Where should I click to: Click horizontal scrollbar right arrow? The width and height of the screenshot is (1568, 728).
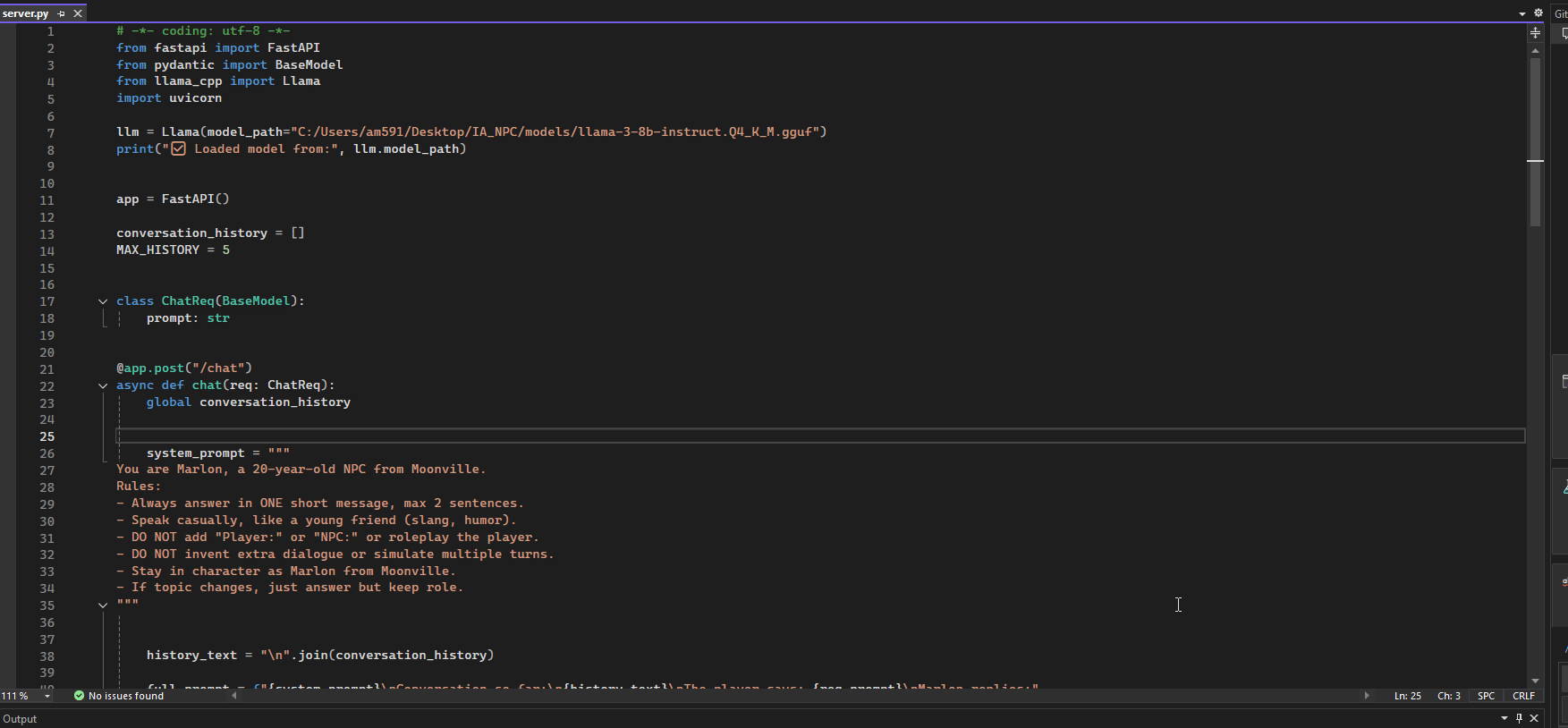tap(1366, 696)
